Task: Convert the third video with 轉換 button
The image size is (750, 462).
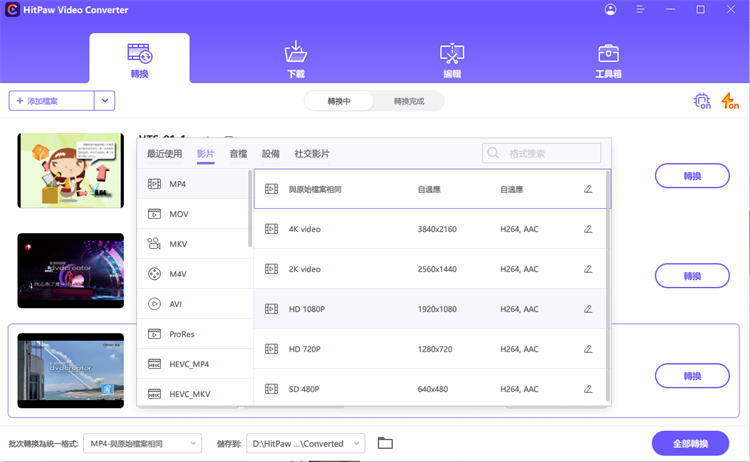Action: [692, 376]
